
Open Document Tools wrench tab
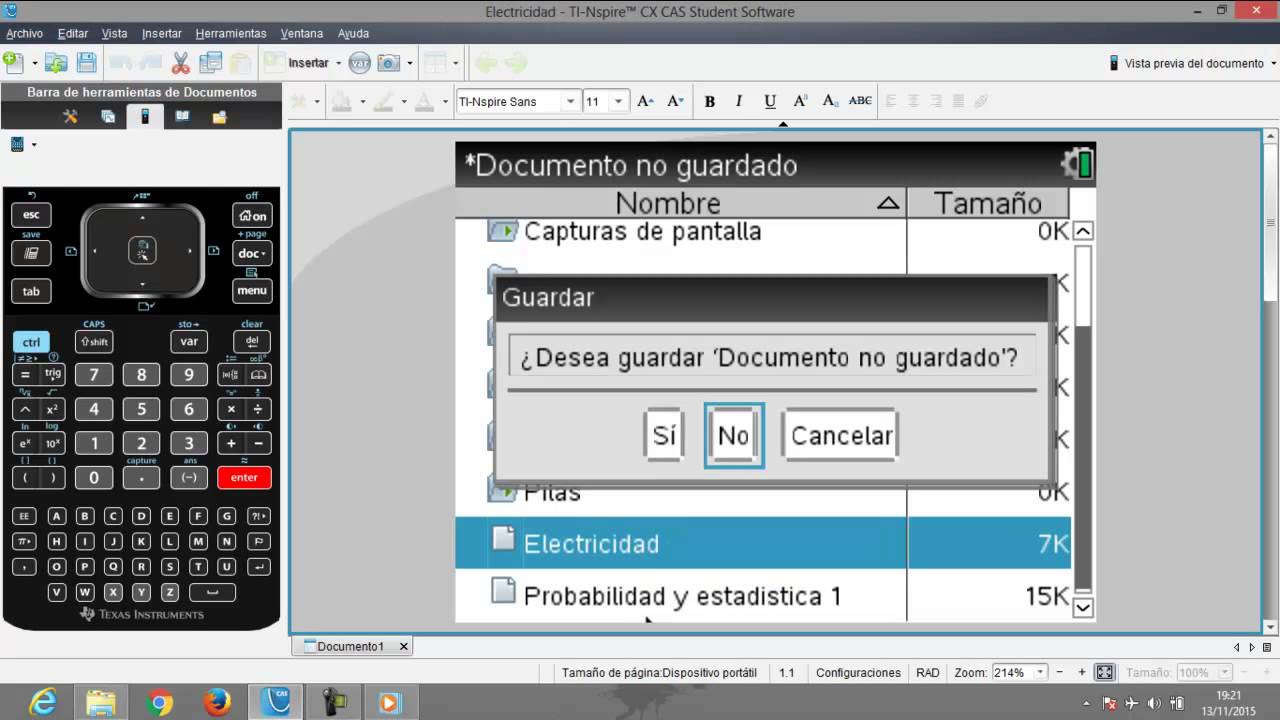(x=70, y=117)
